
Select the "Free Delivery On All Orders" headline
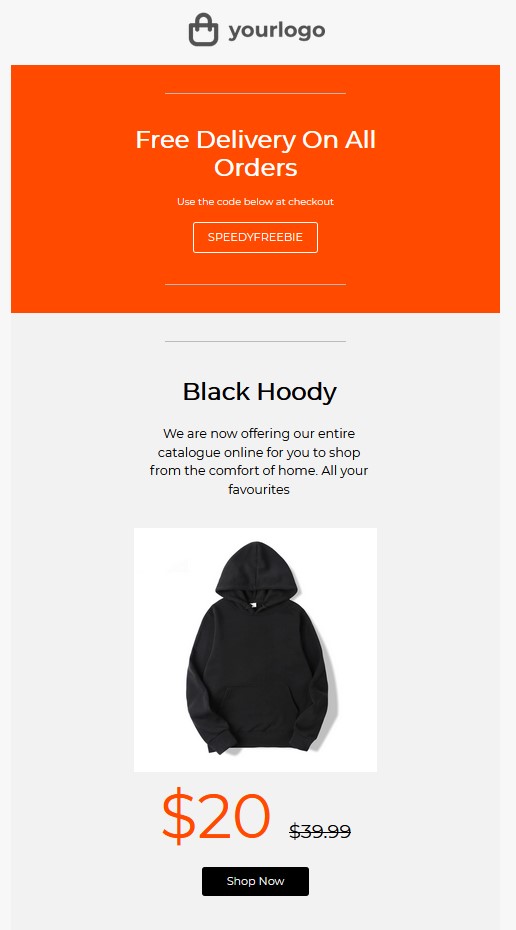pos(256,154)
